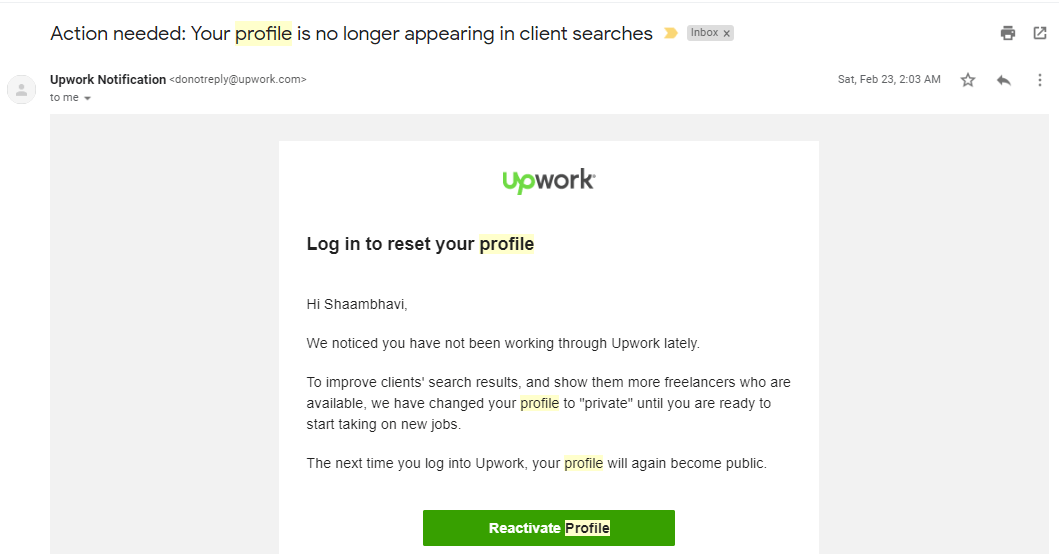
Task: Click the Inbox label tag
Action: (x=704, y=33)
